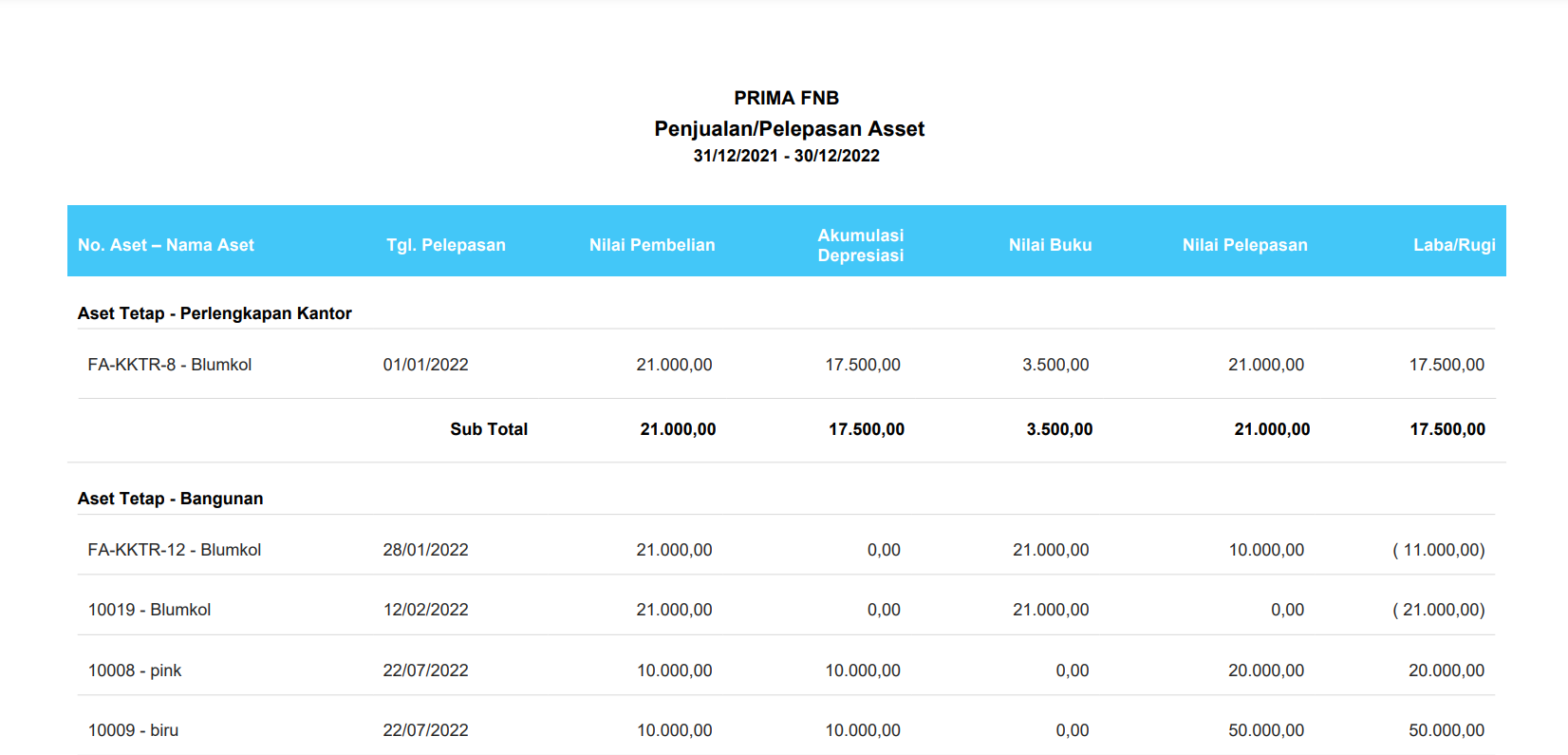Select the Nilai Buku column header
Image resolution: width=1568 pixels, height=755 pixels.
tap(1050, 245)
